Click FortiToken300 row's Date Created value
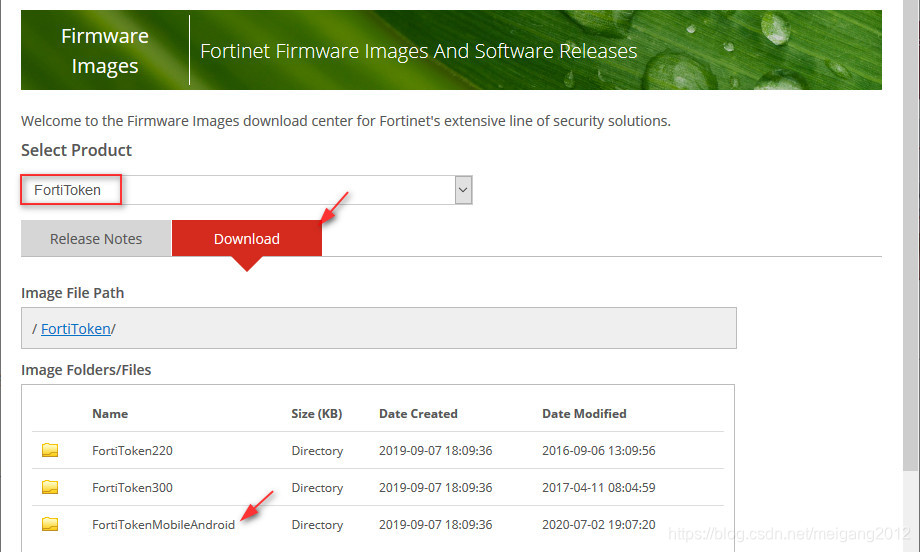This screenshot has height=552, width=920. pyautogui.click(x=435, y=487)
